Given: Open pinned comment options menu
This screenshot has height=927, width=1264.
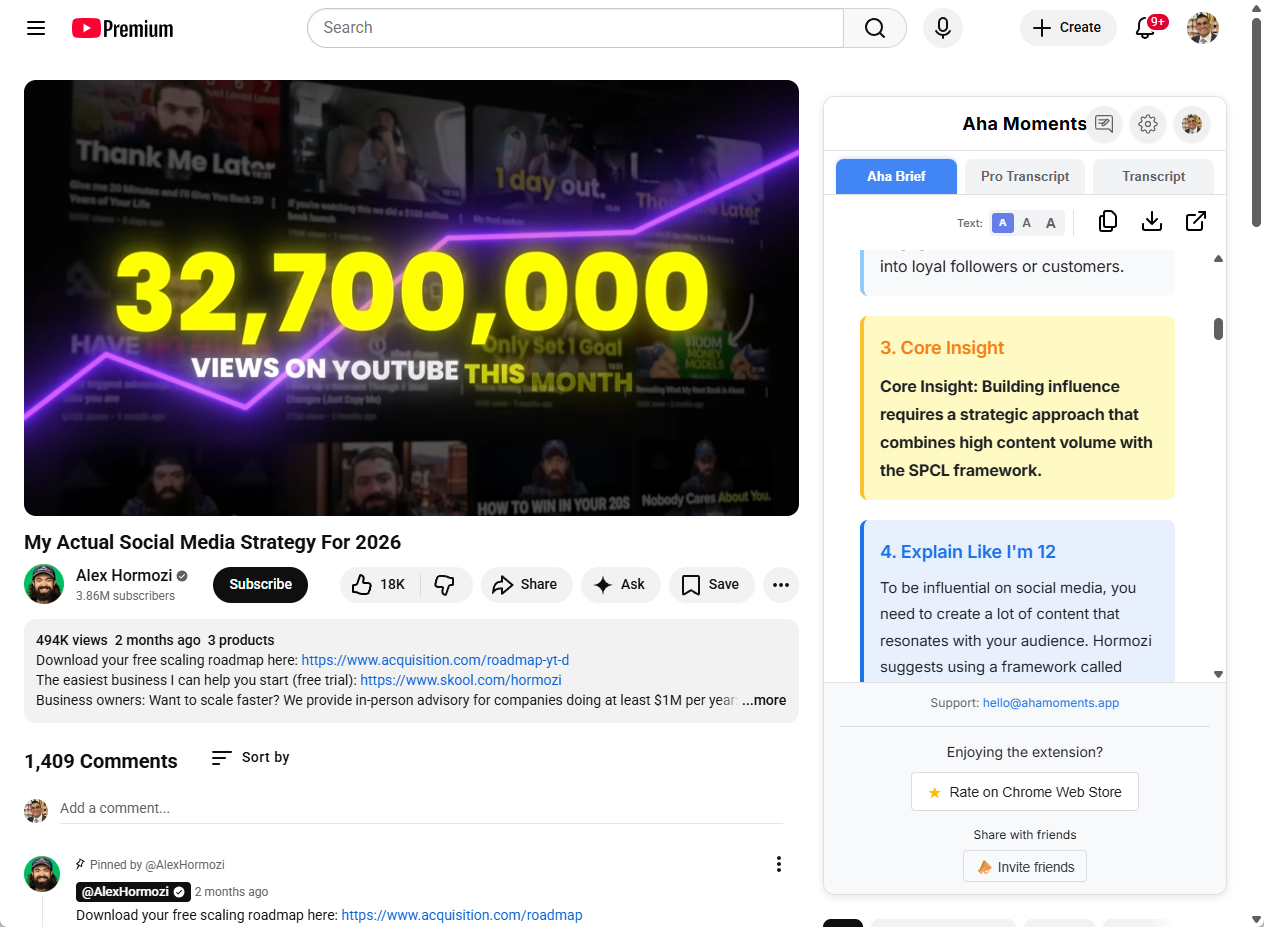Looking at the screenshot, I should 779,864.
